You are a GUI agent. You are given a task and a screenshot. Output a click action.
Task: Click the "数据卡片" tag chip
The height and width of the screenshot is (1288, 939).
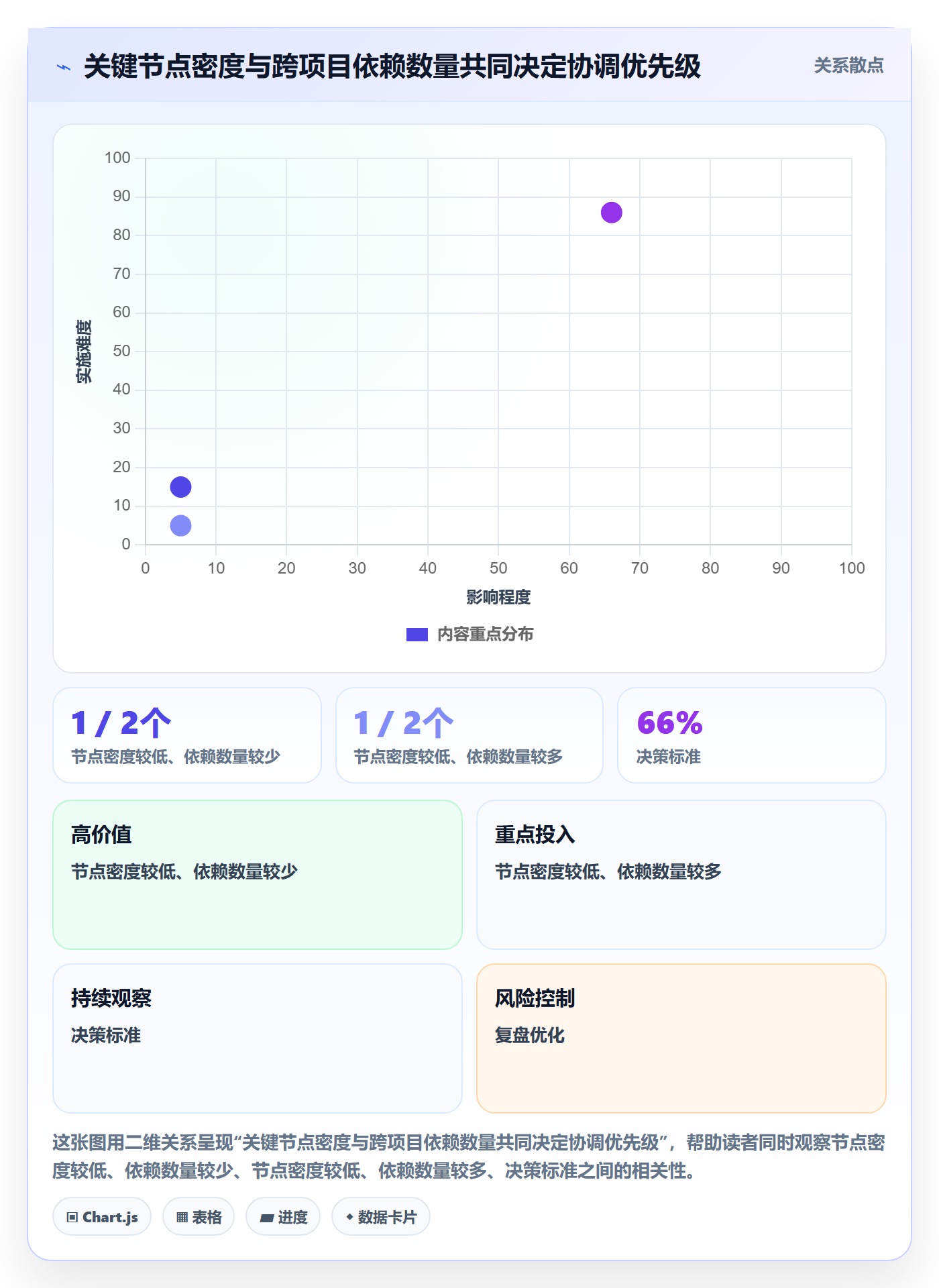pos(381,1217)
